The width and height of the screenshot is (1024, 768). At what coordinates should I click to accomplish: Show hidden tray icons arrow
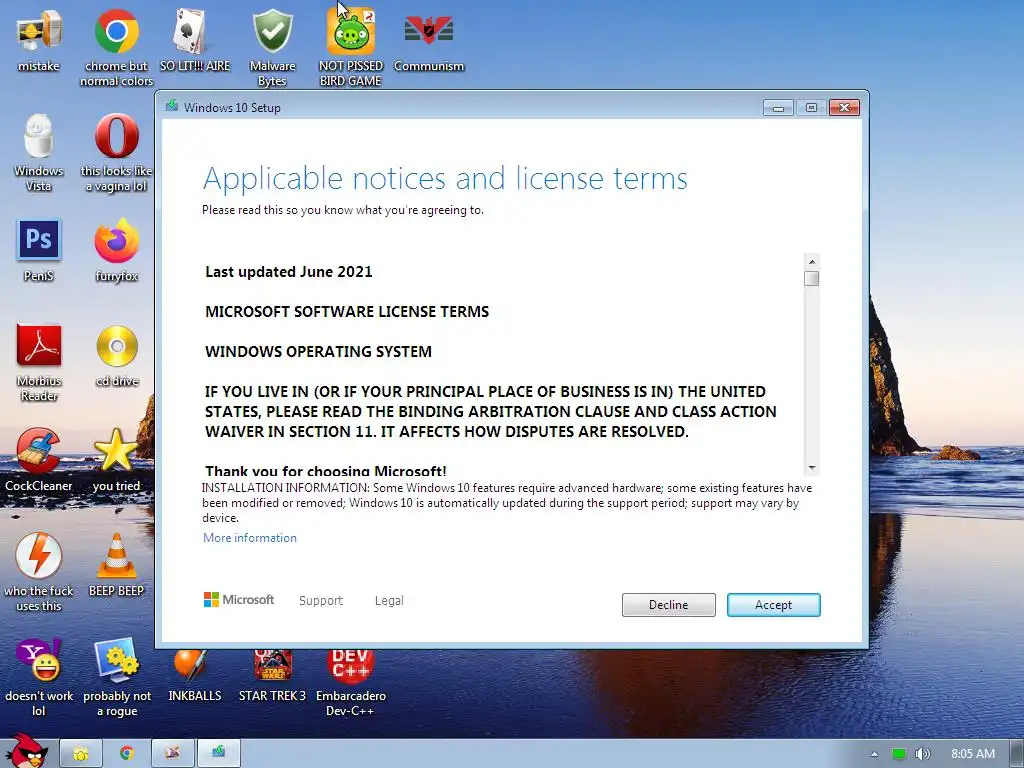874,754
